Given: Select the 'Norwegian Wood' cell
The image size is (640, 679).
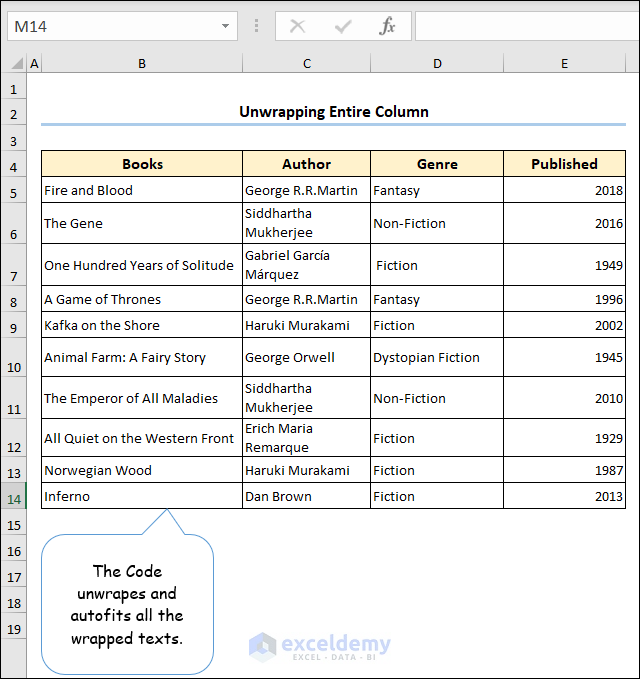Looking at the screenshot, I should [x=142, y=469].
